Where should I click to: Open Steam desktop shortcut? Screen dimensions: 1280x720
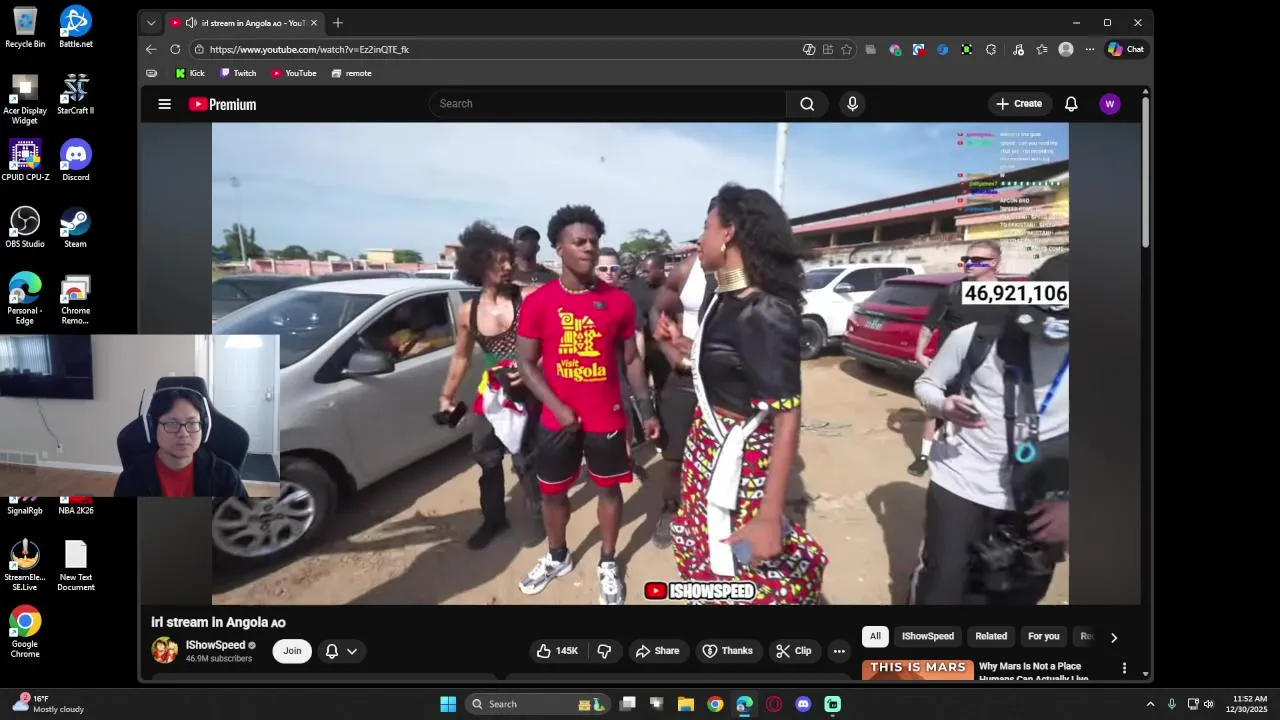(x=76, y=227)
